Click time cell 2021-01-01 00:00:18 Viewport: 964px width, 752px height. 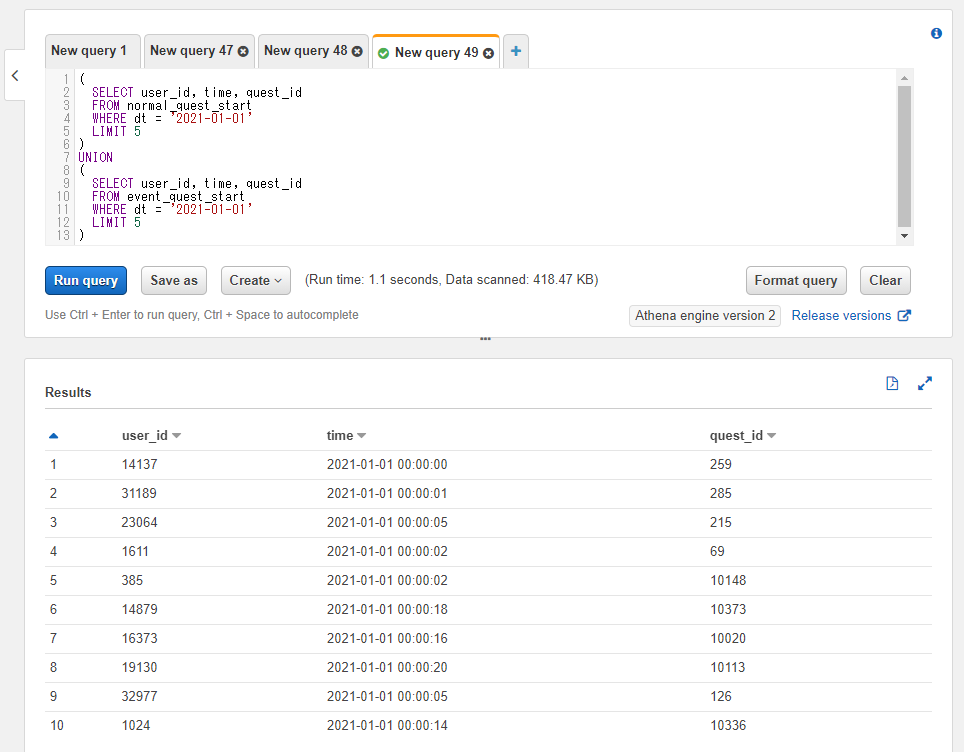387,609
